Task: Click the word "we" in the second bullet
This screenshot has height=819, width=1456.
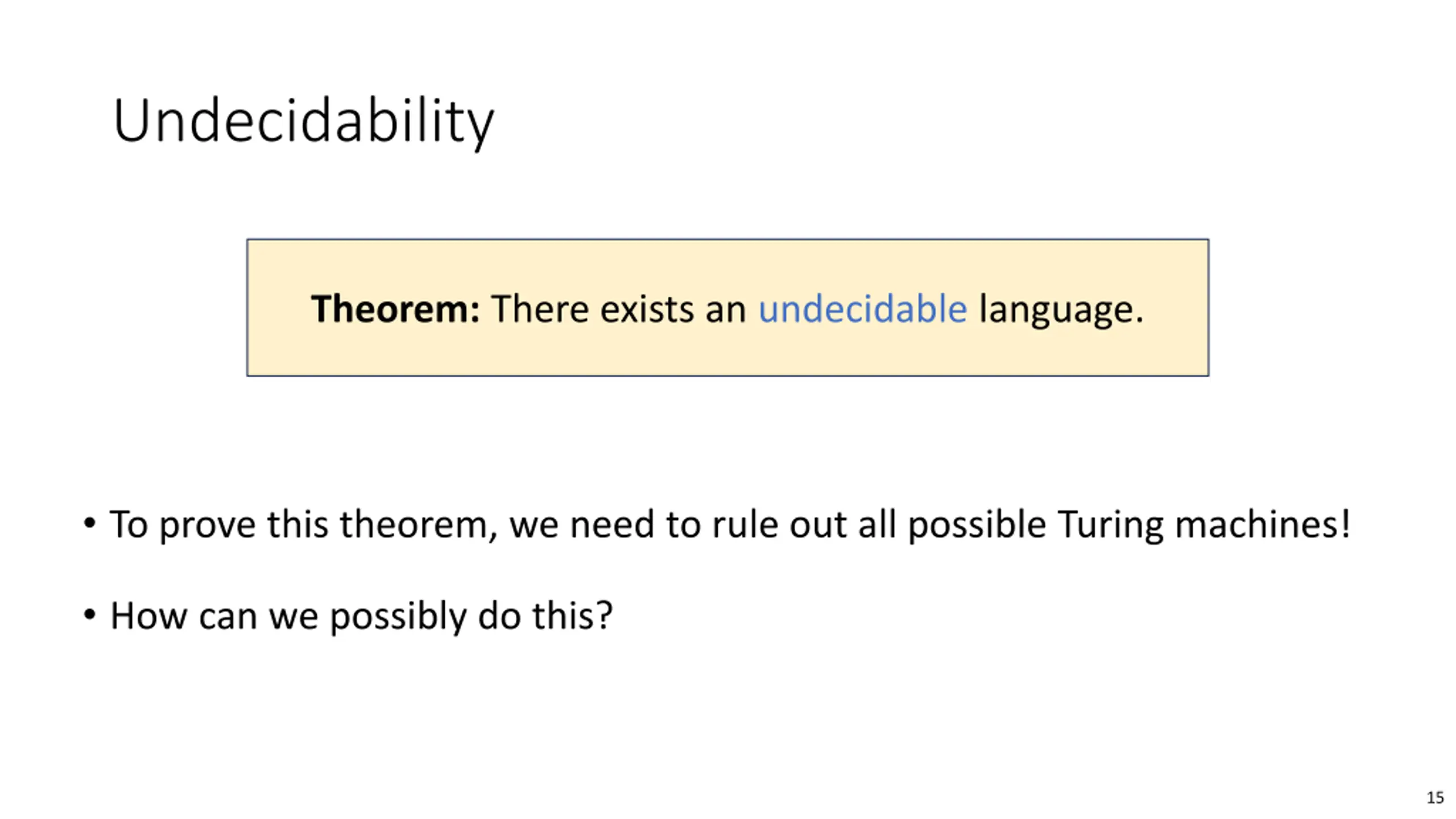Action: tap(293, 617)
